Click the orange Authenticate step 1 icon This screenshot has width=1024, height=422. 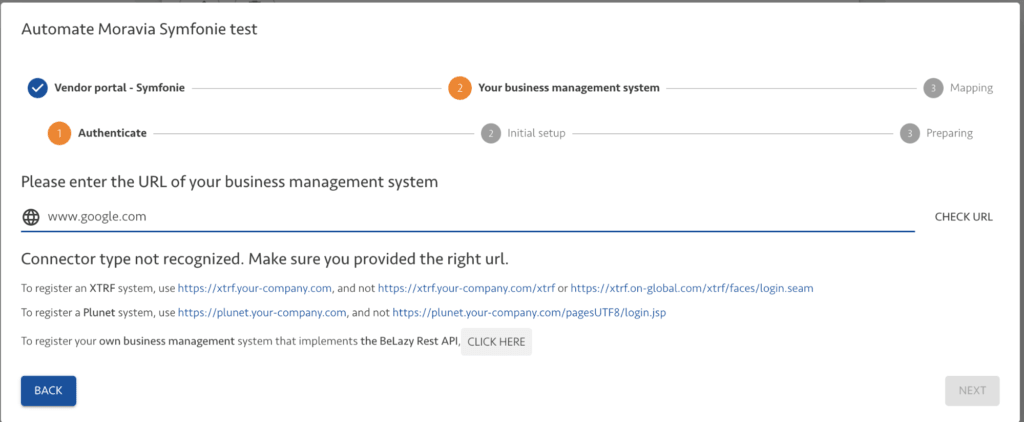pyautogui.click(x=59, y=133)
